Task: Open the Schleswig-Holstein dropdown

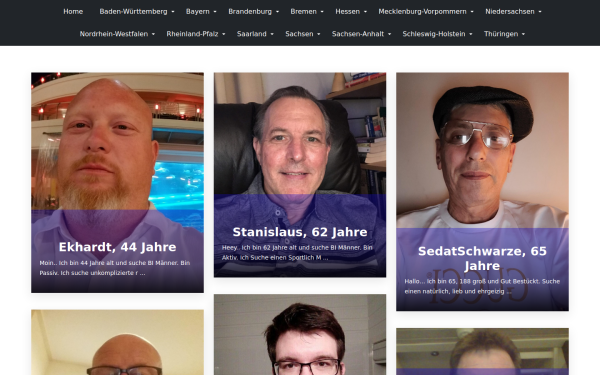Action: tap(437, 34)
